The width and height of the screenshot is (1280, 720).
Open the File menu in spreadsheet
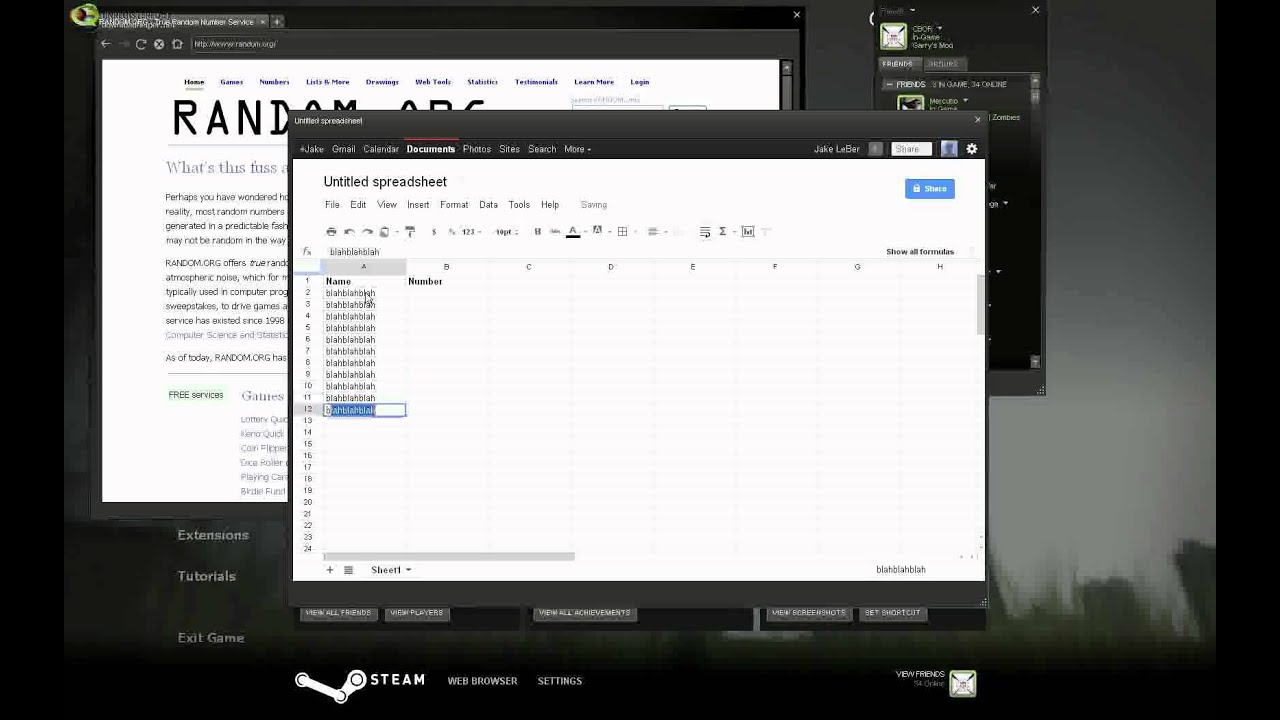[x=332, y=205]
